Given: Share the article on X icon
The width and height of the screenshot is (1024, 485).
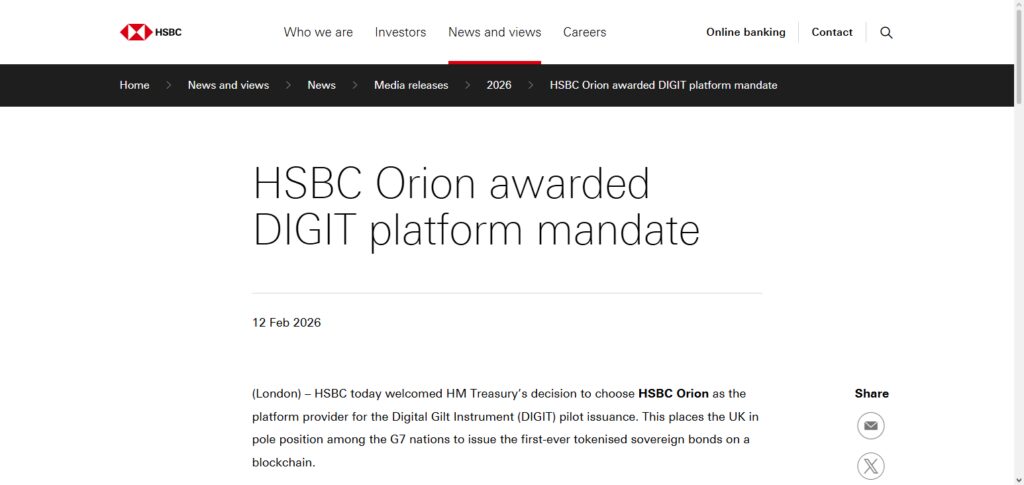Looking at the screenshot, I should [871, 467].
